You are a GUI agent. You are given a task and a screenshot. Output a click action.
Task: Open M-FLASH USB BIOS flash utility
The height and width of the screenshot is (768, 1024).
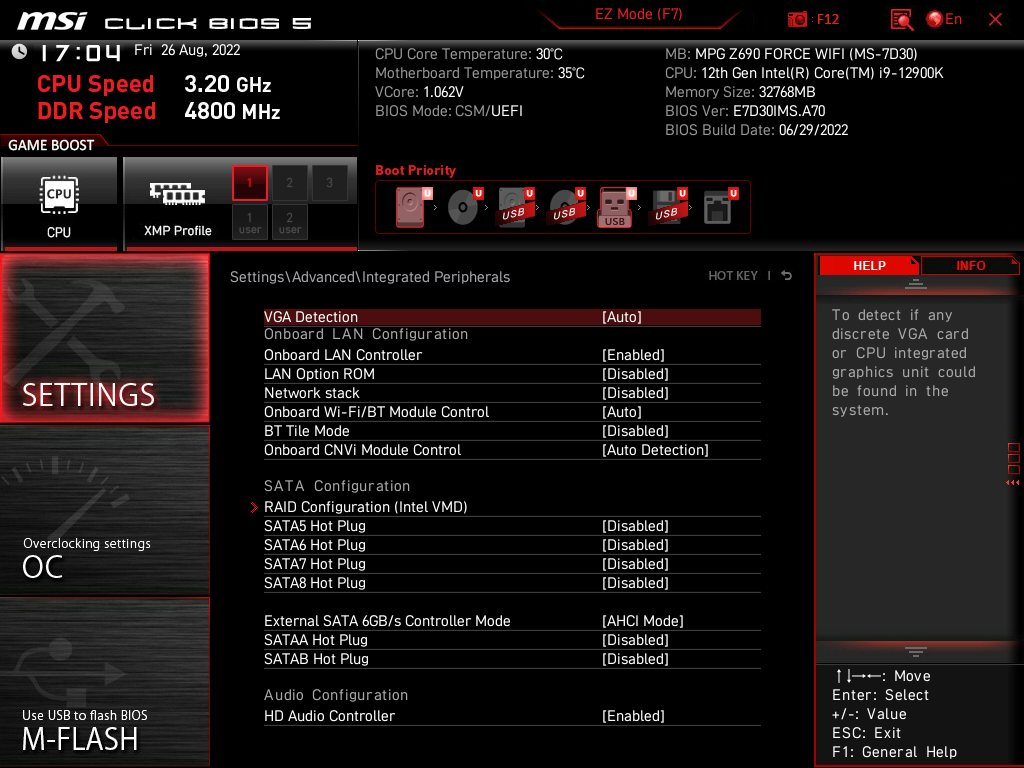coord(104,682)
